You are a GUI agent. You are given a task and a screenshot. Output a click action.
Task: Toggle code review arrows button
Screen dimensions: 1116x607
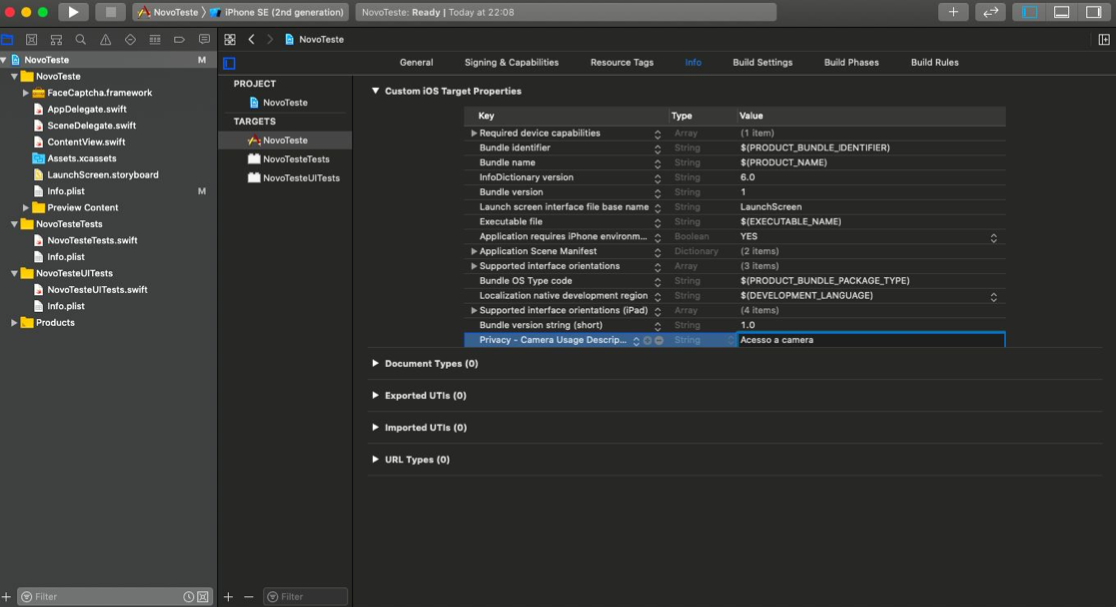tap(991, 12)
